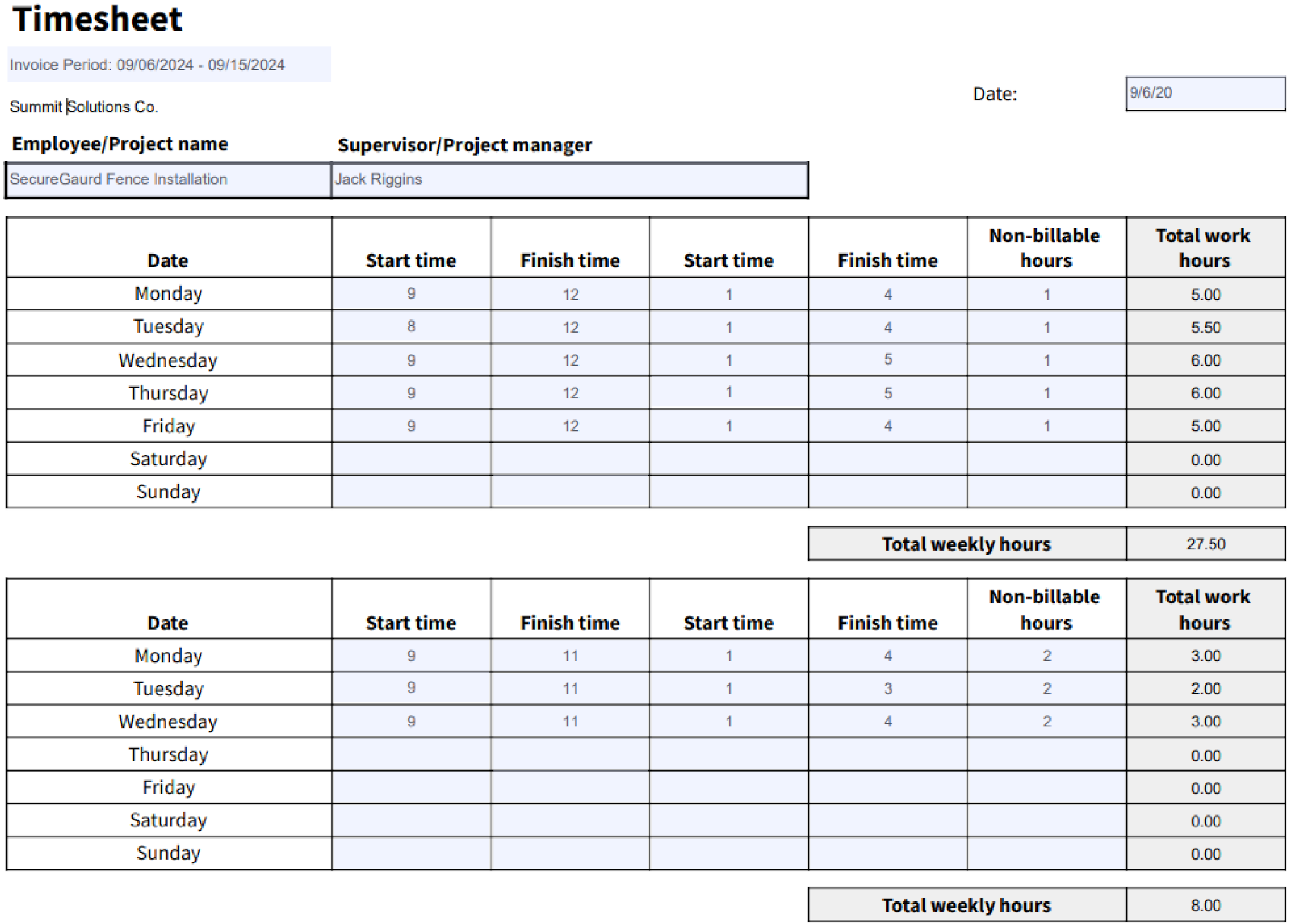
Task: Click the Summit Solutions Co. text
Action: [84, 107]
